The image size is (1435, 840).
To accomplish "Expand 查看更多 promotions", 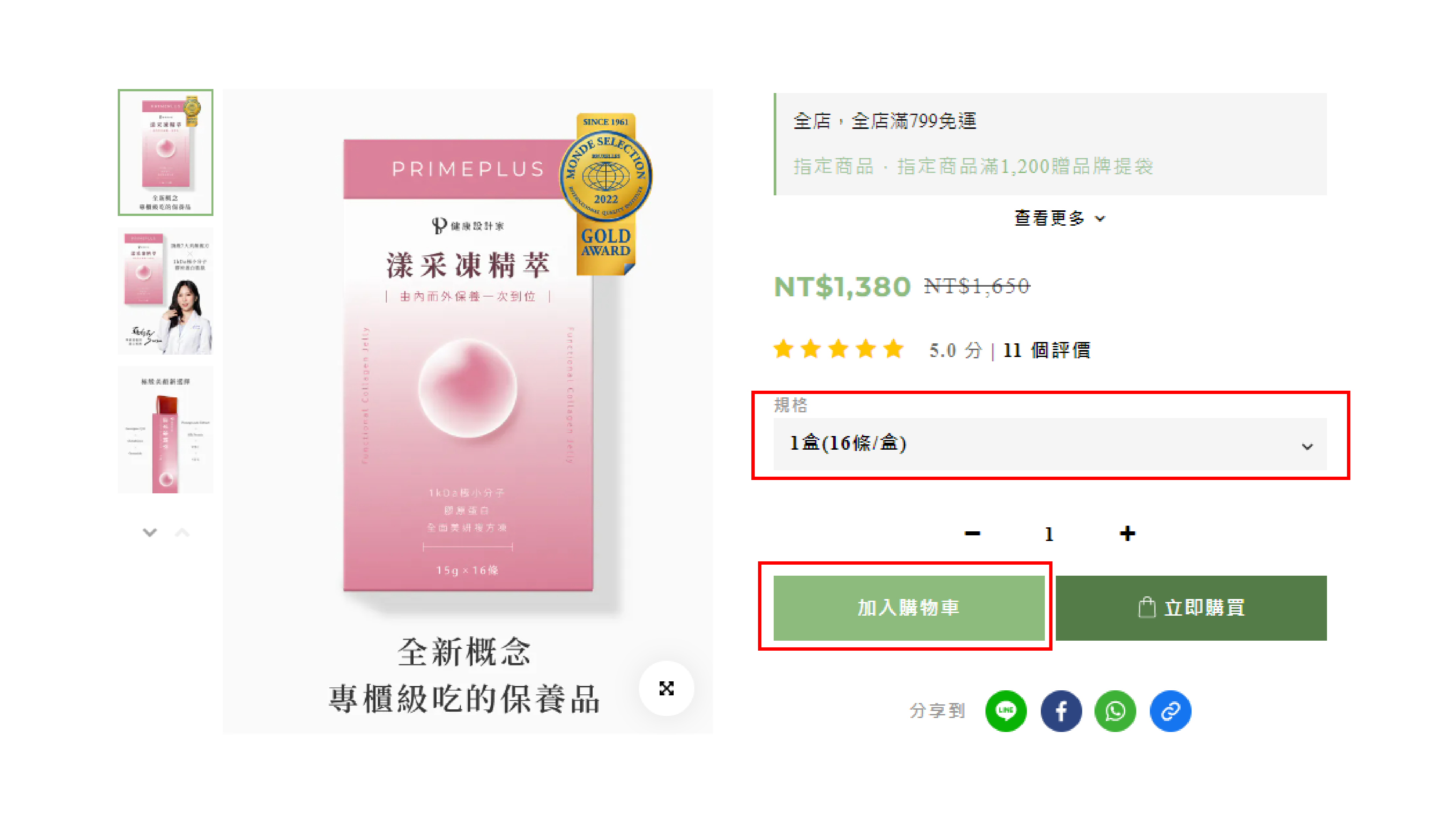I will tap(1060, 218).
